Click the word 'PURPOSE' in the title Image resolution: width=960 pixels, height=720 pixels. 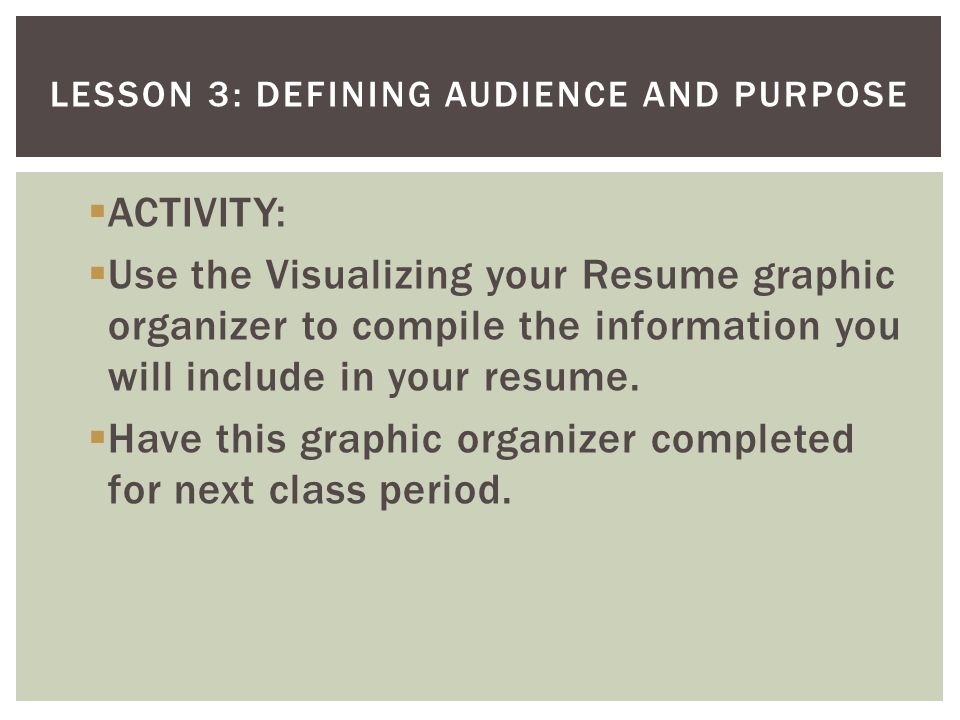pyautogui.click(x=820, y=94)
